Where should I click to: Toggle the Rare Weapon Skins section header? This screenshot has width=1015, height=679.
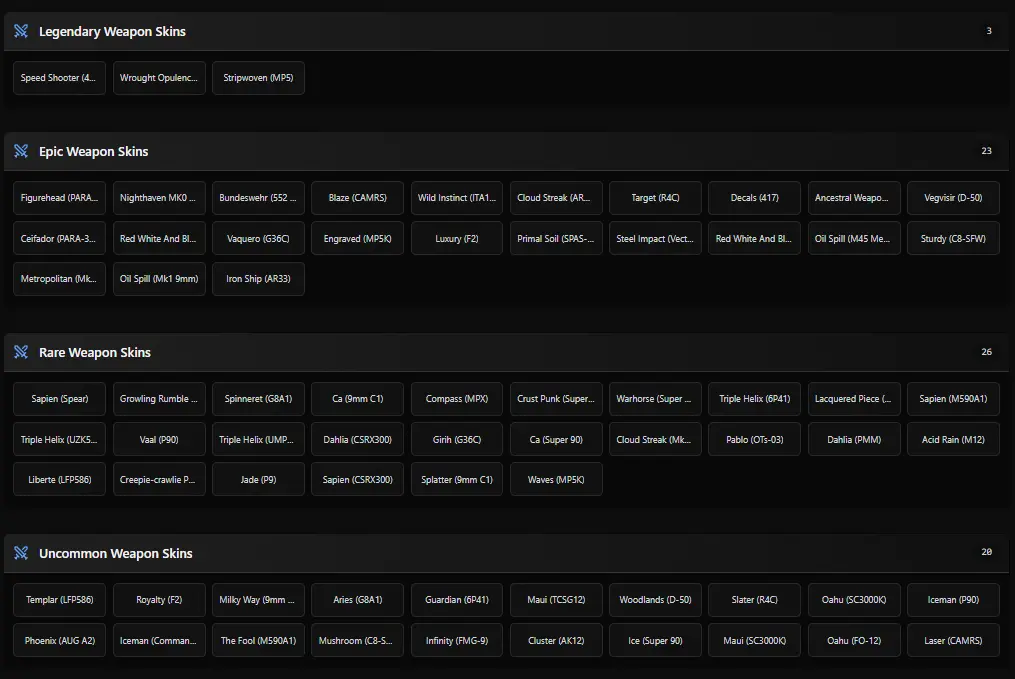tap(500, 352)
